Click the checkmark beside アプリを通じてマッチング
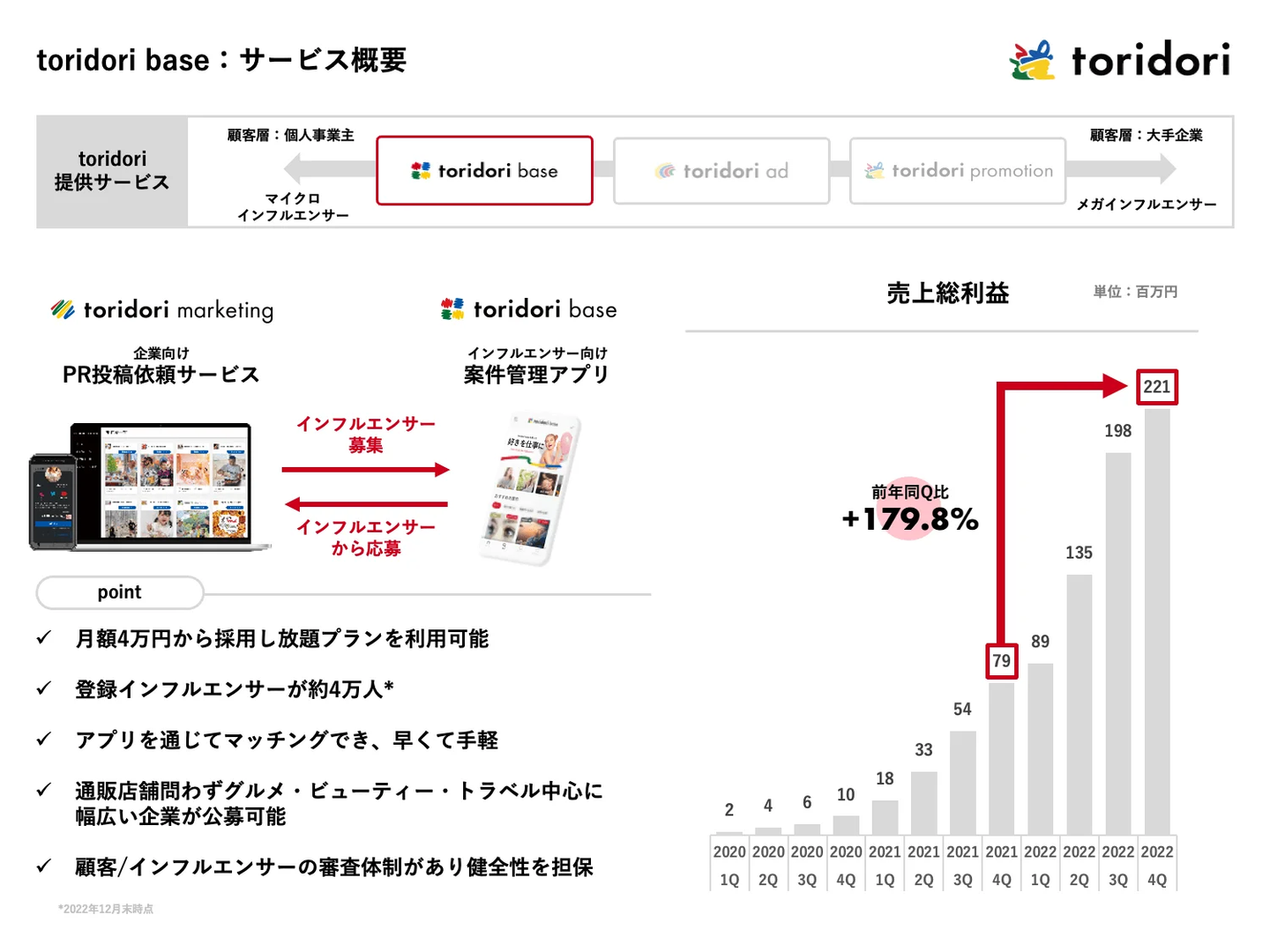Image resolution: width=1270 pixels, height=952 pixels. (44, 740)
